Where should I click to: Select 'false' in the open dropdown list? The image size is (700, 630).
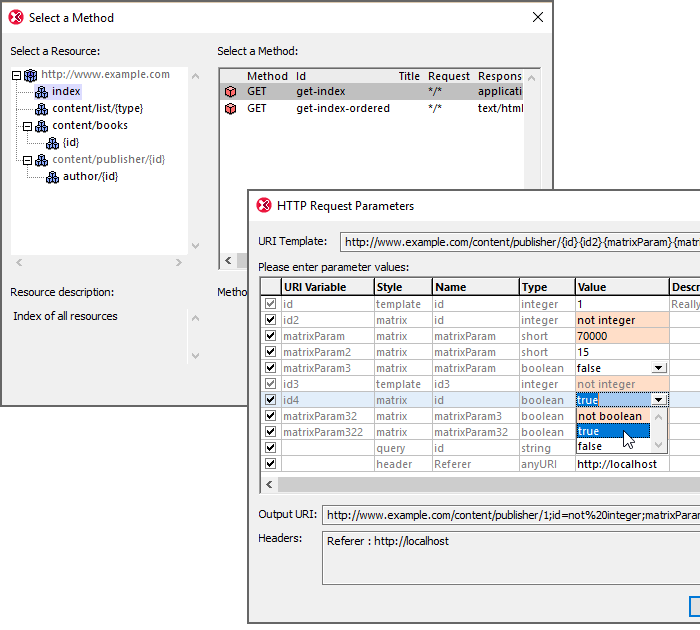pyautogui.click(x=590, y=447)
